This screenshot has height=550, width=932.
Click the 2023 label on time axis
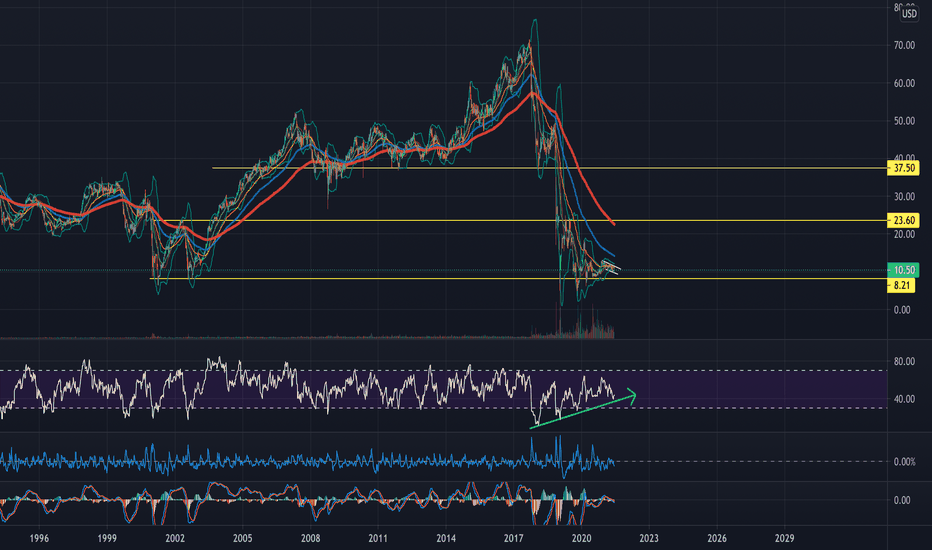649,538
